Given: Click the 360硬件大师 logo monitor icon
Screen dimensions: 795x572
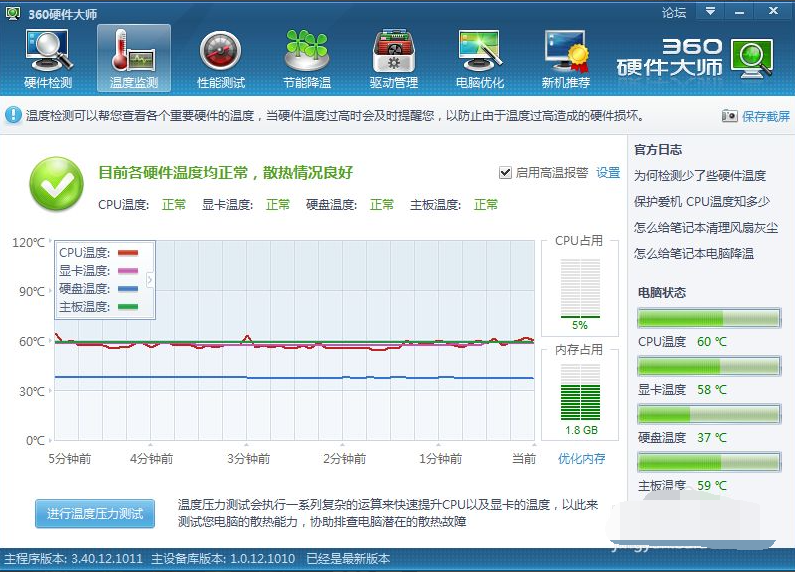Looking at the screenshot, I should click(752, 58).
